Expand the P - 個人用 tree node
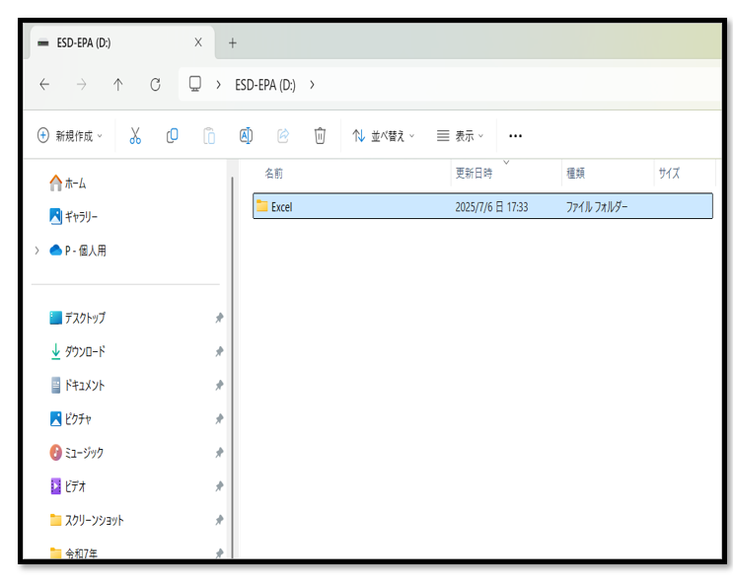 point(37,251)
